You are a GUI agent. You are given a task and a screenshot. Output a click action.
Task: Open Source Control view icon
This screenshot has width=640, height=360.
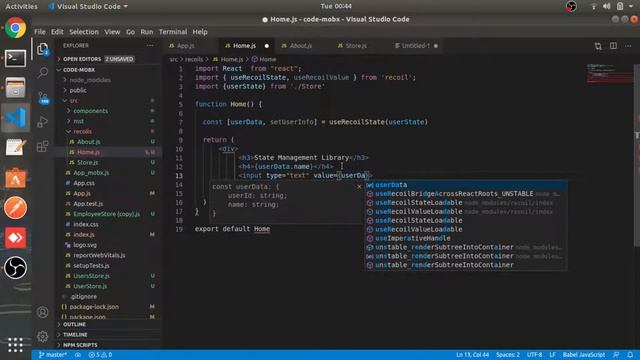(43, 97)
